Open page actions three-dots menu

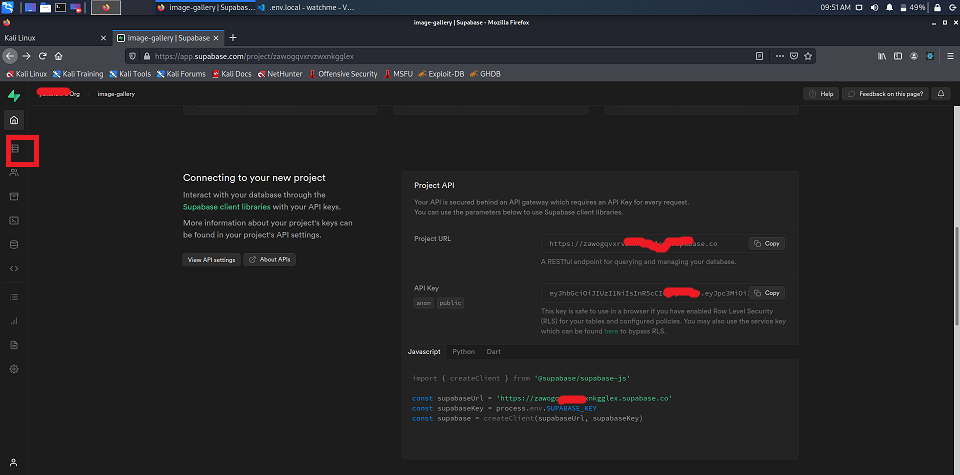coord(779,56)
